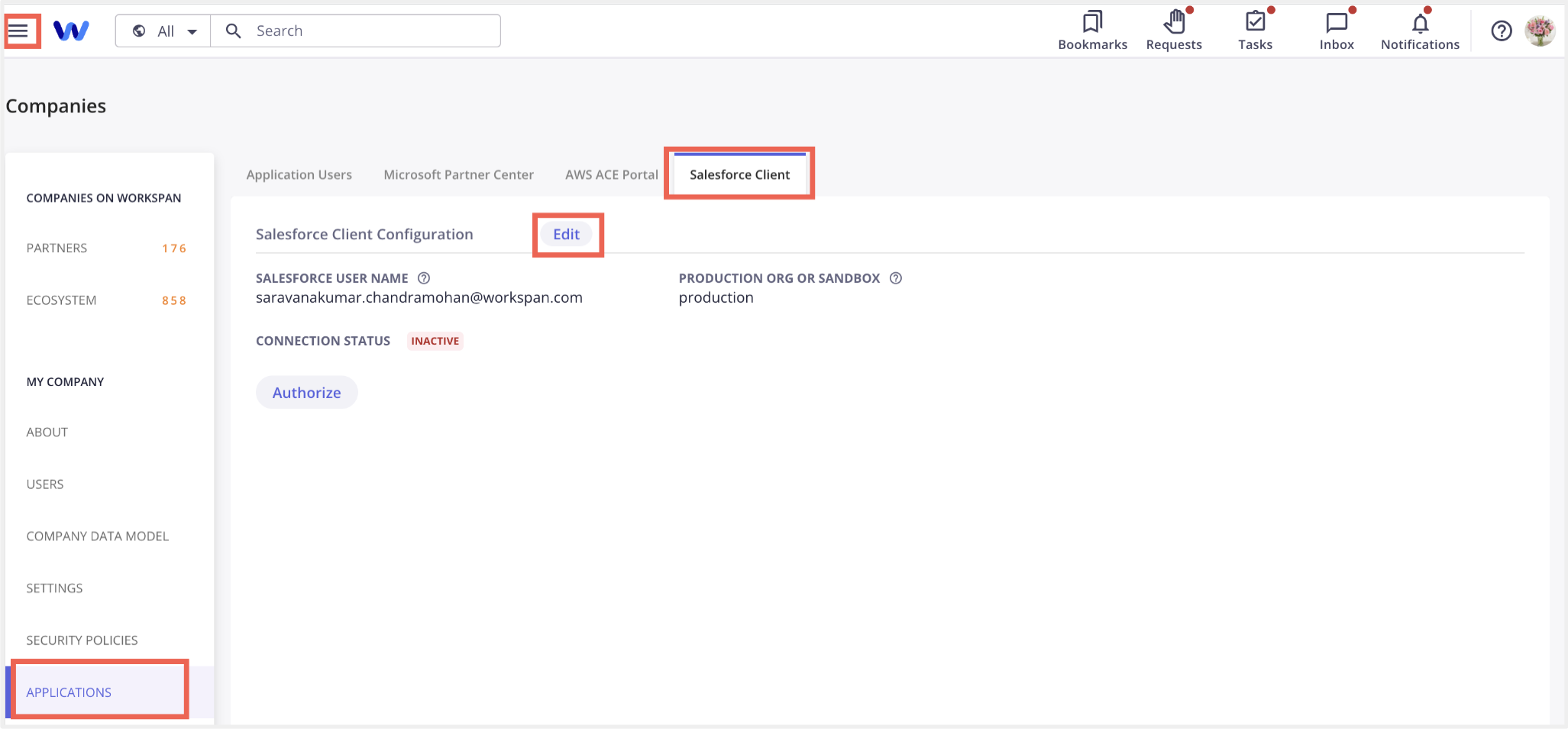Click the globe icon in search scope
Image resolution: width=1568 pixels, height=729 pixels.
139,31
